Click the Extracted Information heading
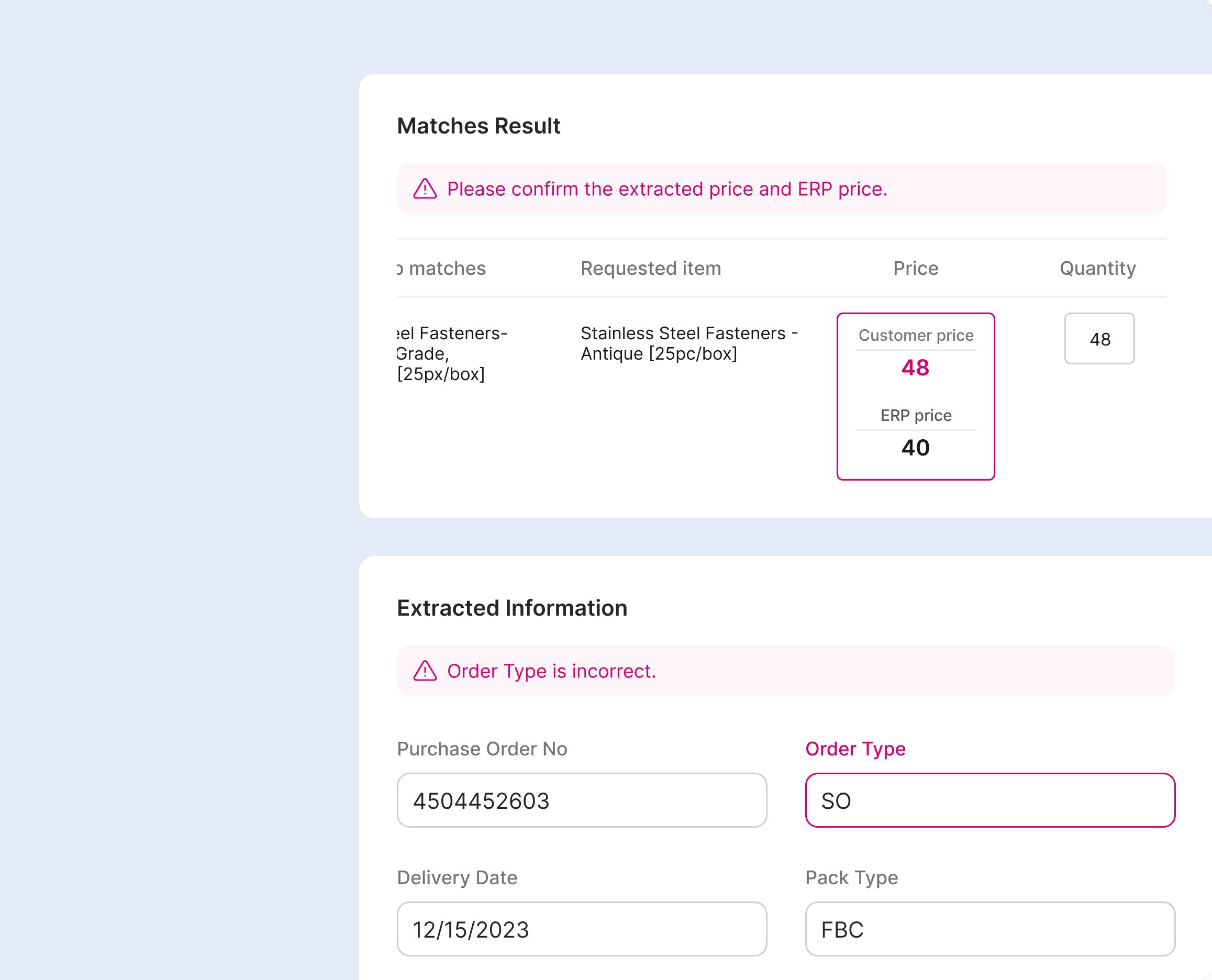This screenshot has height=980, width=1212. click(512, 608)
